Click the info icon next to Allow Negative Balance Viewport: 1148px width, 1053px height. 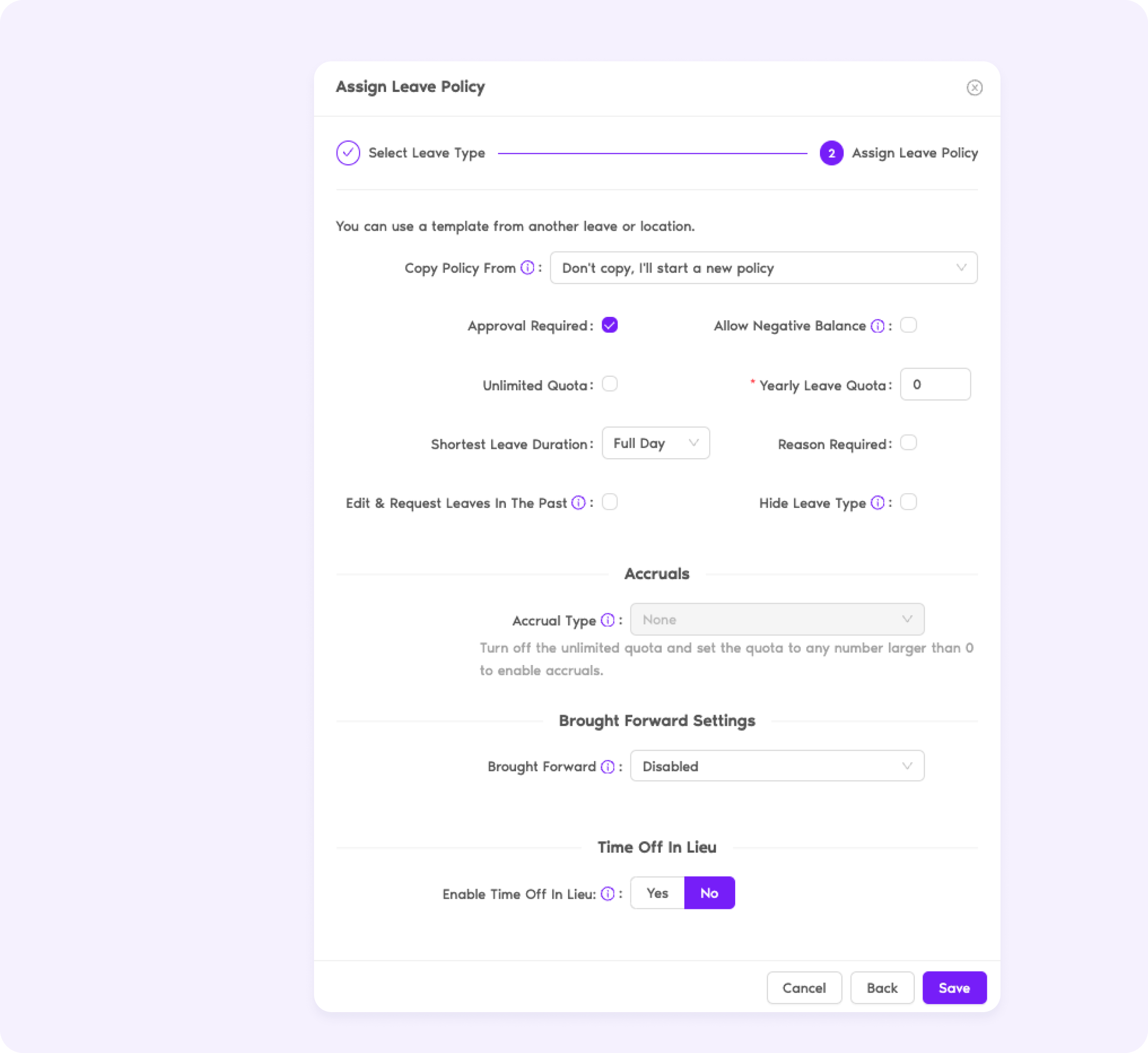879,326
